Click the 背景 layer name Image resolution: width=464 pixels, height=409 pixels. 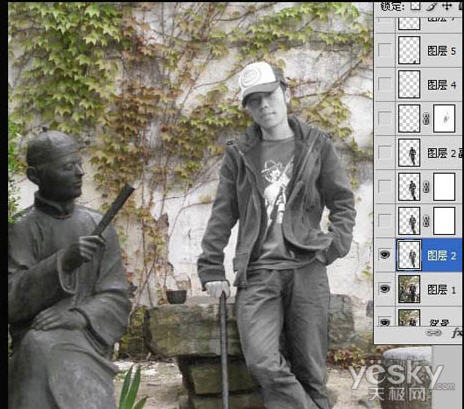(x=439, y=322)
